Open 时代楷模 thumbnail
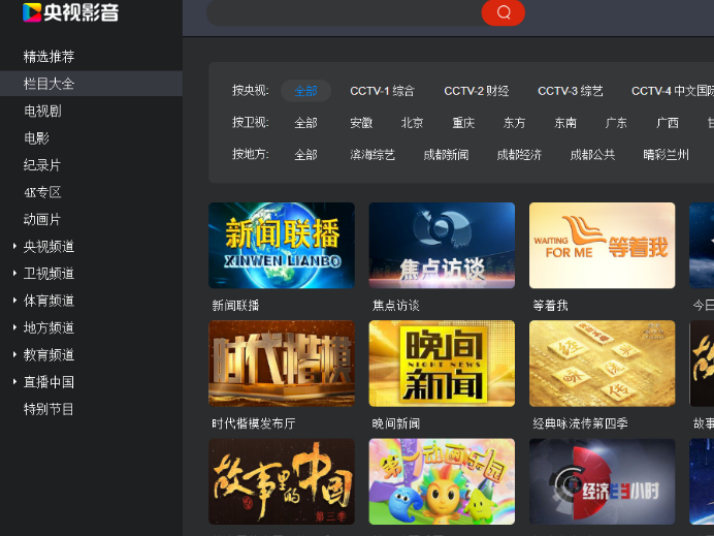 (281, 363)
